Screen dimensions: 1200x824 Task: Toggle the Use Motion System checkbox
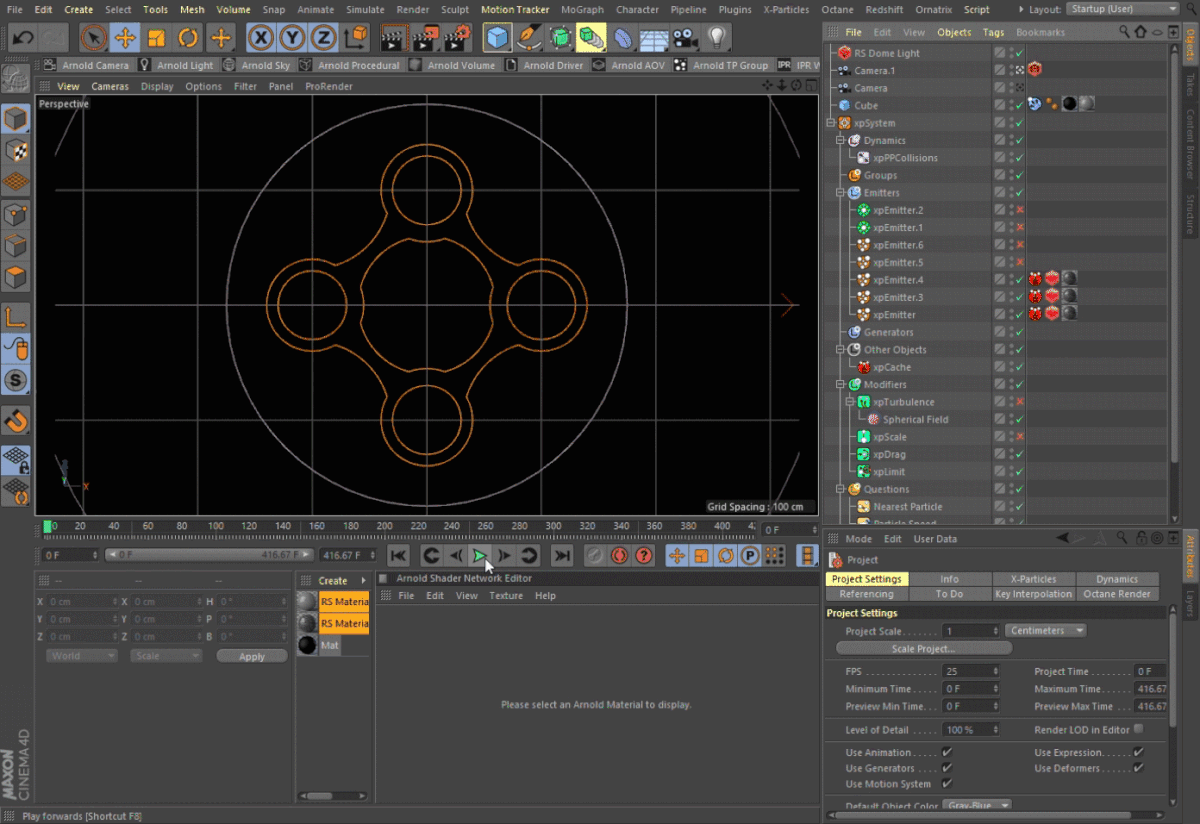pyautogui.click(x=947, y=784)
